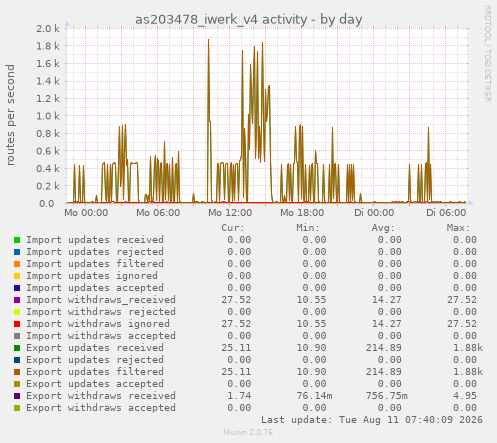Screen dimensions: 497x443
Task: Click the 'Di 06:00' time axis label
Action: pos(446,213)
